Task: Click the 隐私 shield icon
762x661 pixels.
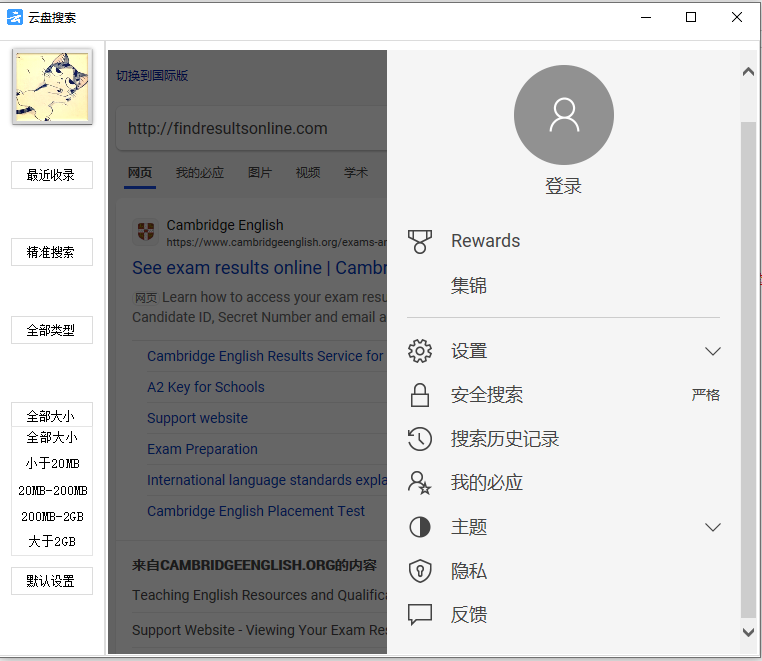Action: (x=420, y=571)
